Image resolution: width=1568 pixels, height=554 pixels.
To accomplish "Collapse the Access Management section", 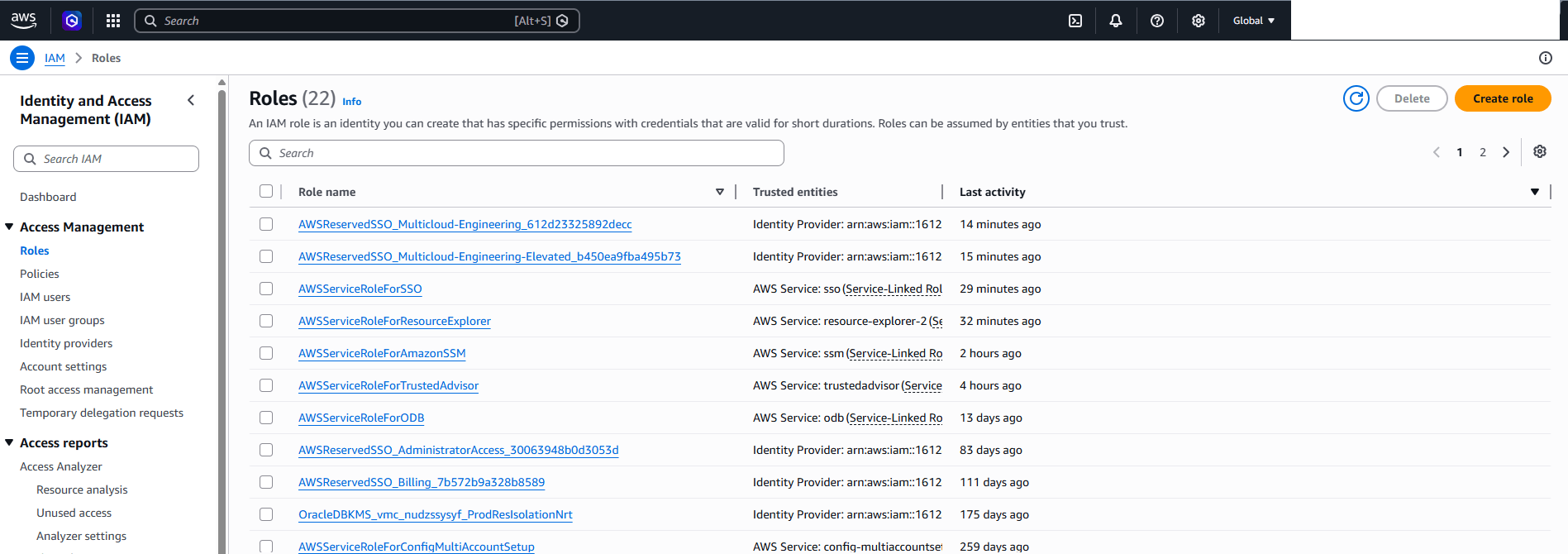I will 9,227.
